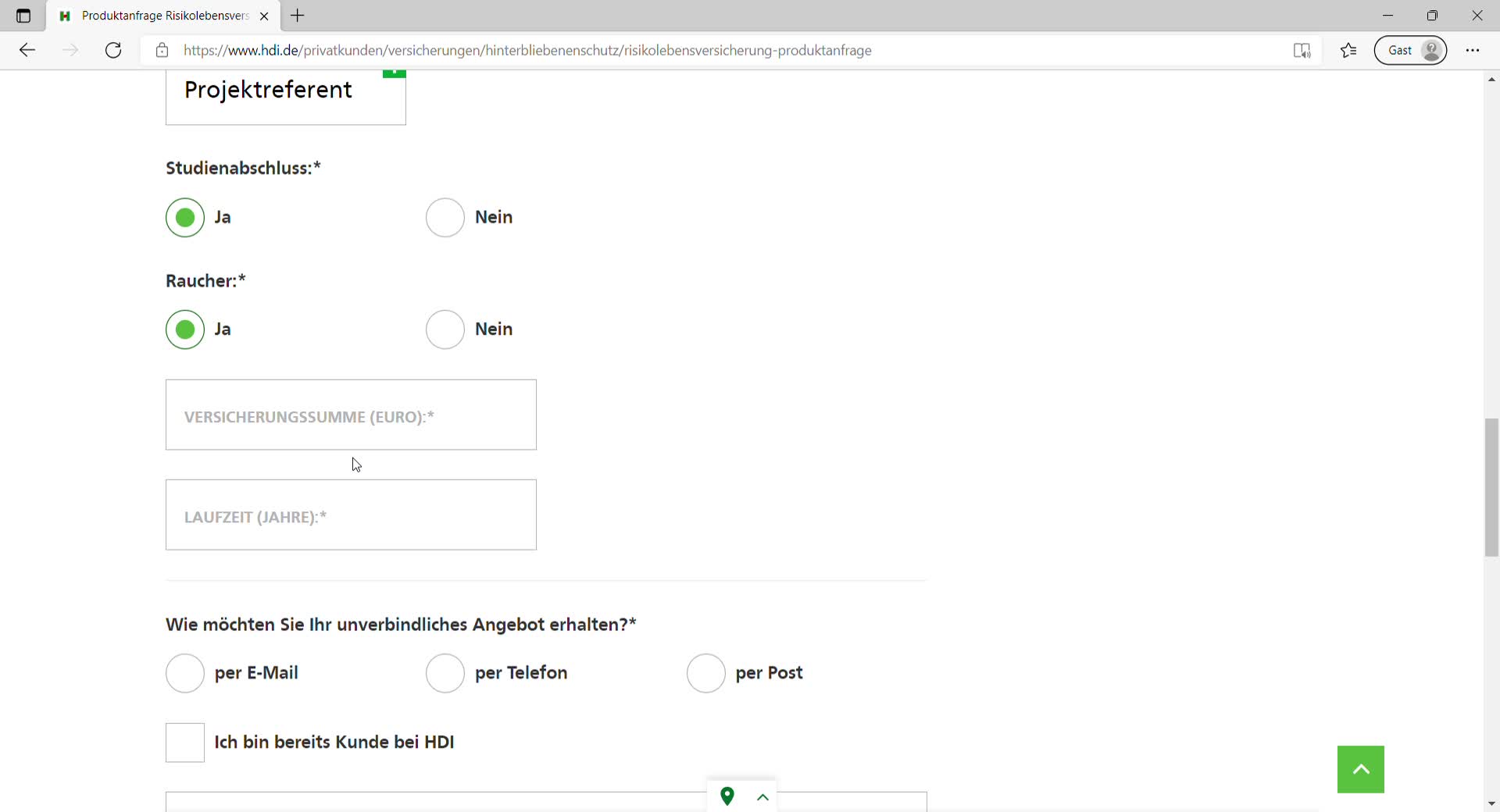Click the site info lock icon
This screenshot has width=1500, height=812.
tap(162, 51)
